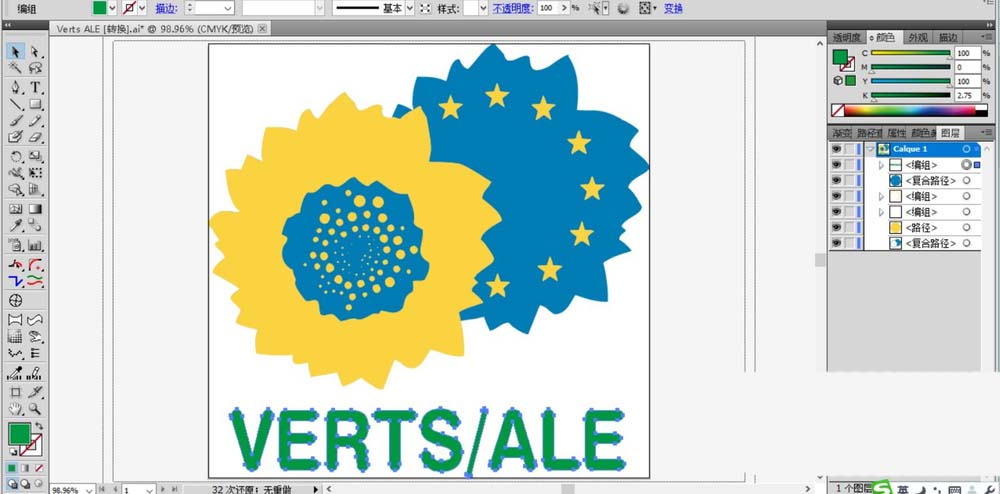Collapse the Calque 1 layer triangle
The image size is (1000, 494).
pyautogui.click(x=869, y=149)
